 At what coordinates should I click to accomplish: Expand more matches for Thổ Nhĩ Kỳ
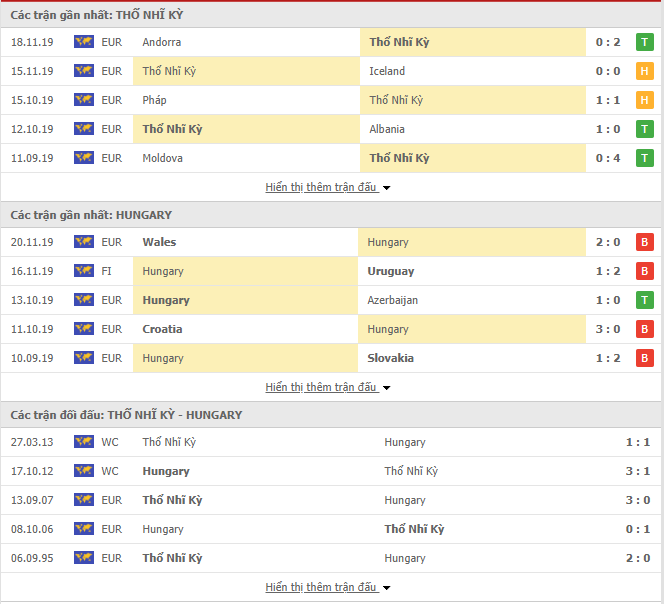[x=327, y=187]
